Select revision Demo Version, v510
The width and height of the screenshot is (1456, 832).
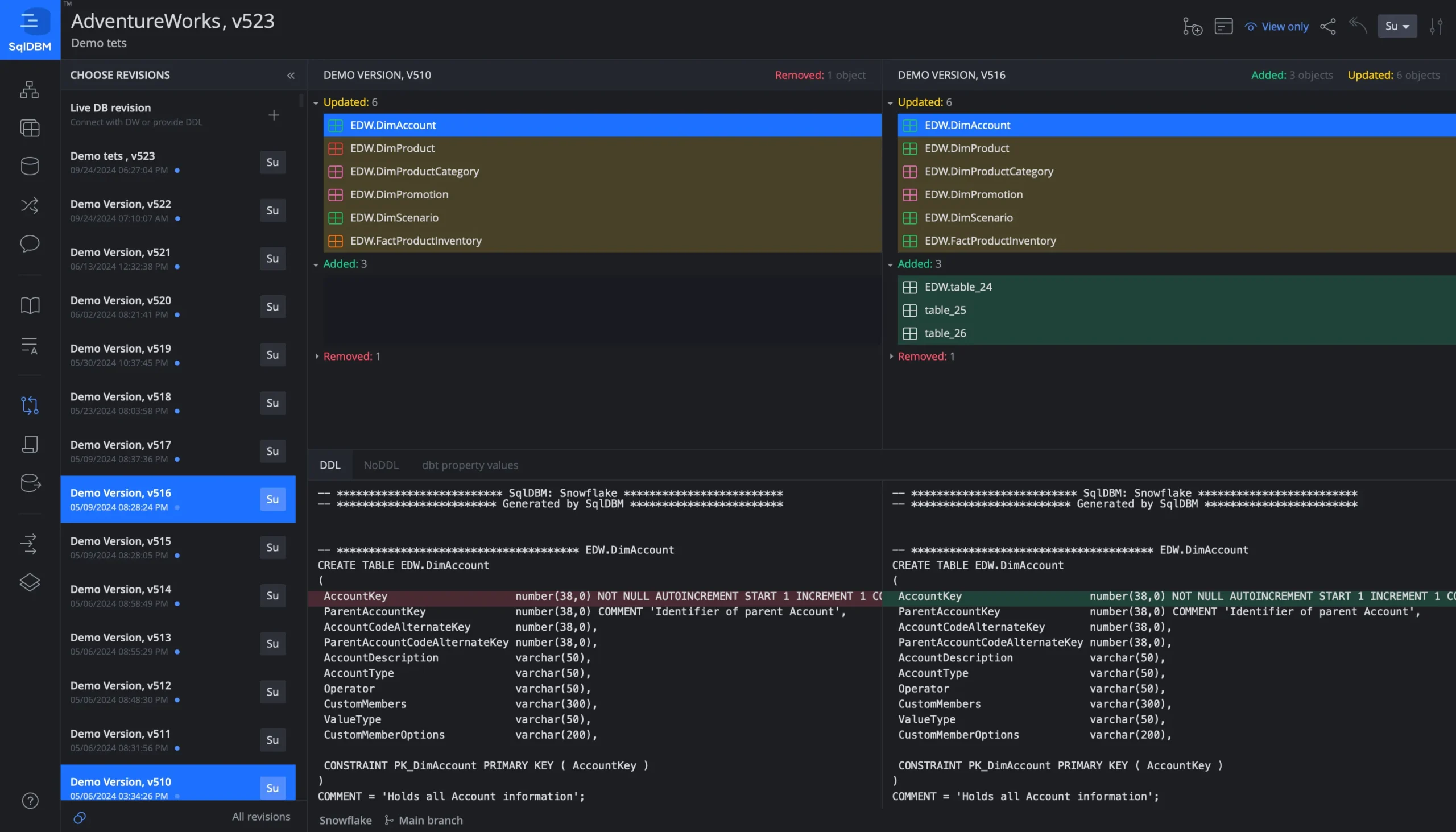pos(177,784)
